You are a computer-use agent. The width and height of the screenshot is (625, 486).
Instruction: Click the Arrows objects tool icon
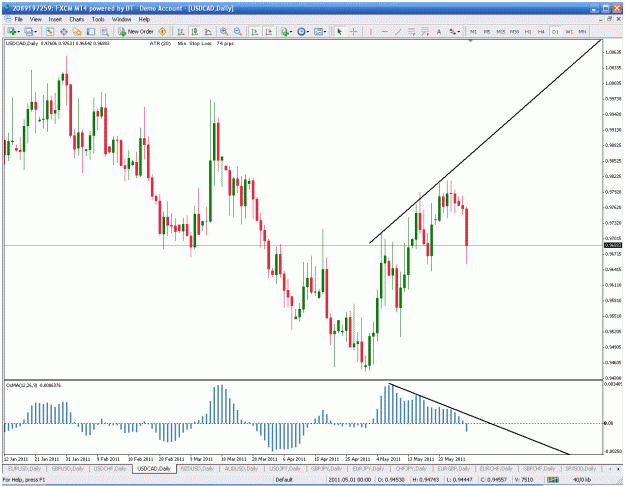coord(452,31)
